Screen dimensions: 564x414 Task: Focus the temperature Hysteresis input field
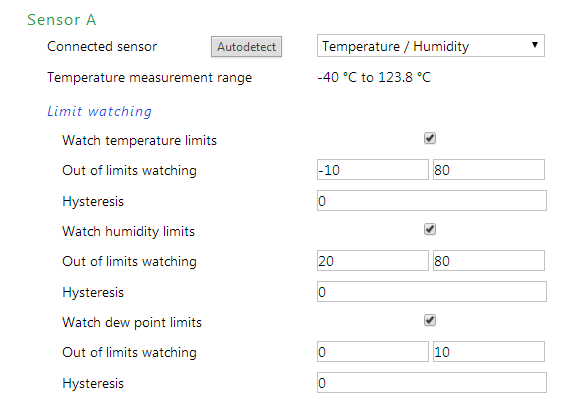(432, 201)
